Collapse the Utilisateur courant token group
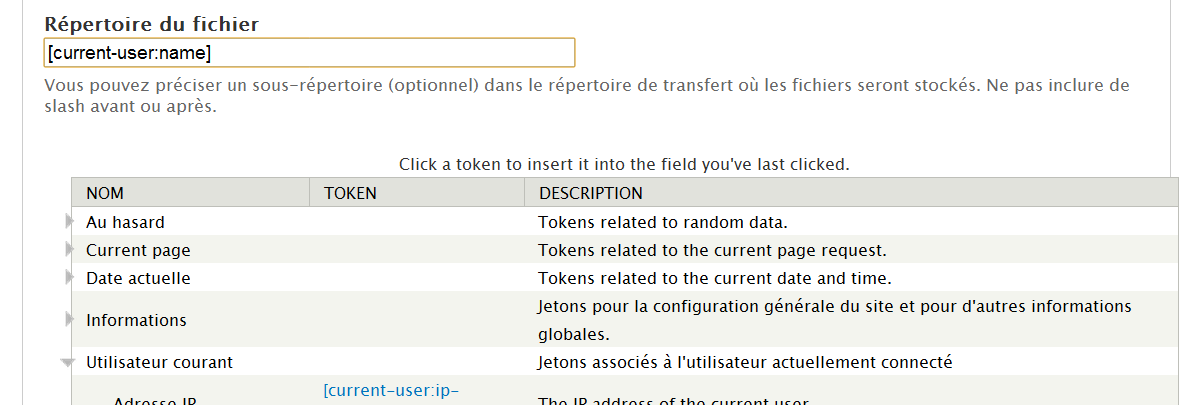This screenshot has width=1188, height=405. coord(68,362)
